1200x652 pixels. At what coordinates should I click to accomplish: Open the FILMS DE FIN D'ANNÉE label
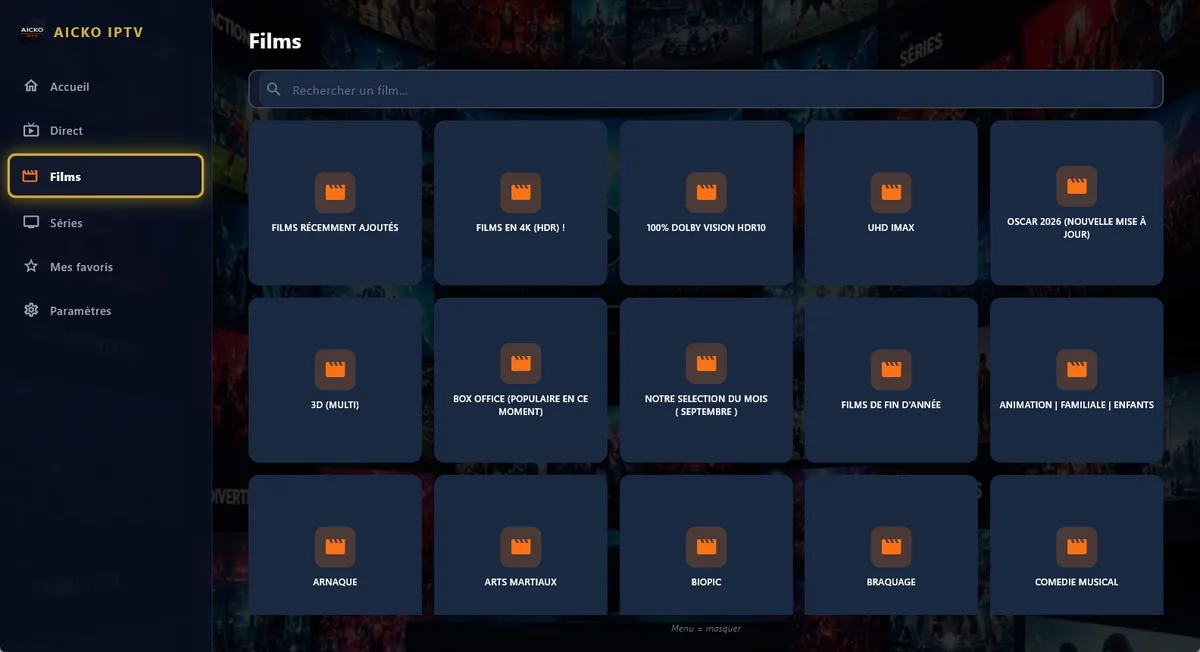tap(891, 405)
